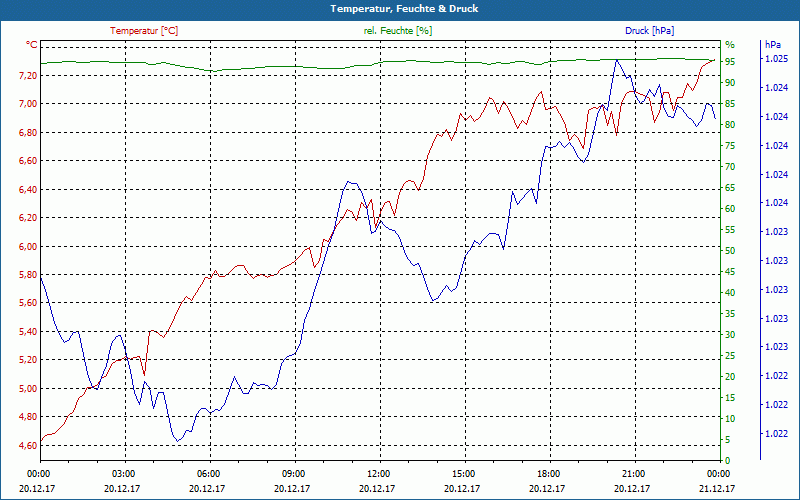Click the '65' humidity axis value
Image resolution: width=800 pixels, height=500 pixels.
pyautogui.click(x=730, y=188)
